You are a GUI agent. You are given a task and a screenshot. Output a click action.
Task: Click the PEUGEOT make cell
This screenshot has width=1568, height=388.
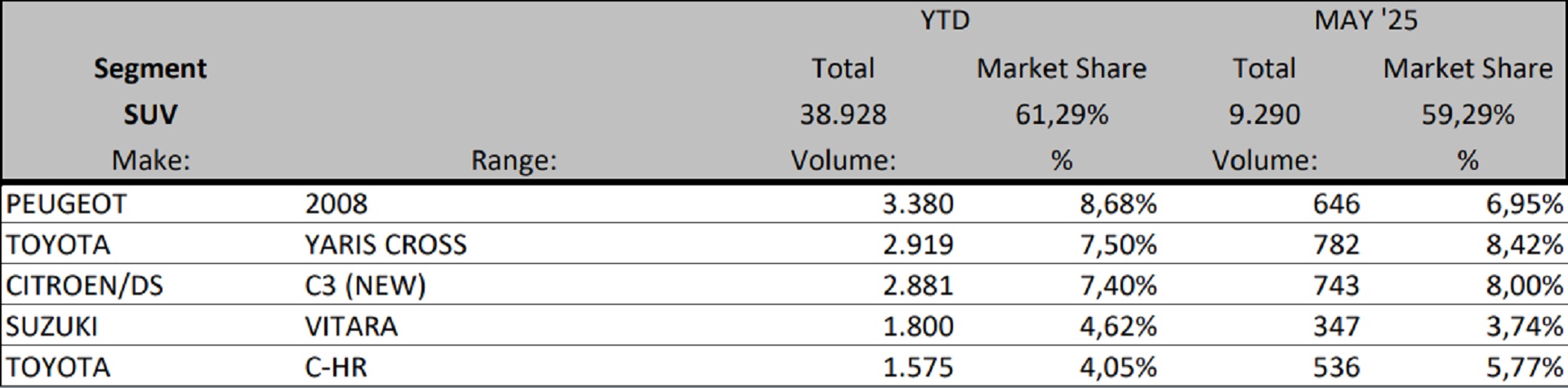66,203
